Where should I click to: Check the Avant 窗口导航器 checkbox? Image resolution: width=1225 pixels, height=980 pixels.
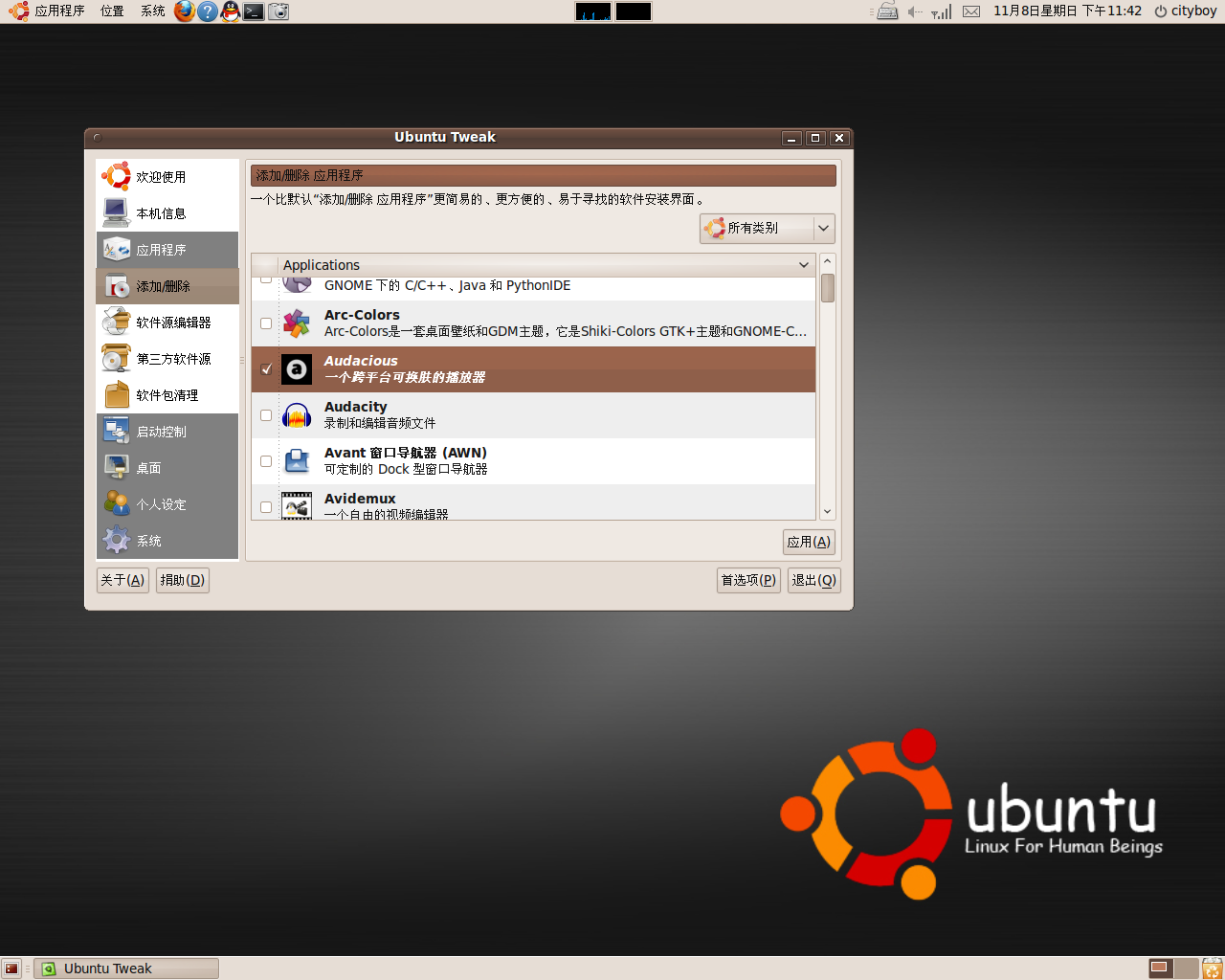click(266, 461)
